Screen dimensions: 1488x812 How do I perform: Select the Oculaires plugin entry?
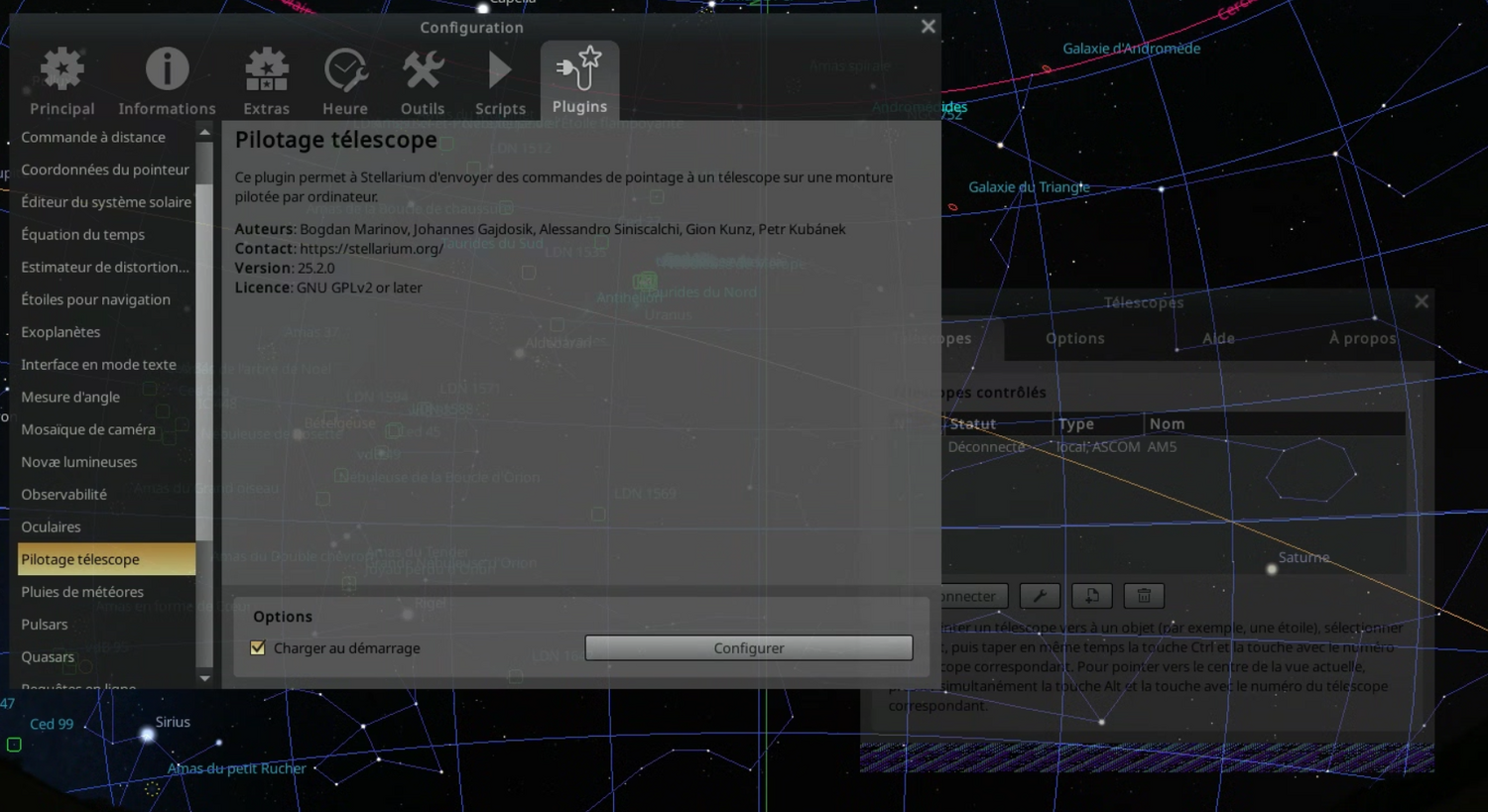[x=51, y=526]
